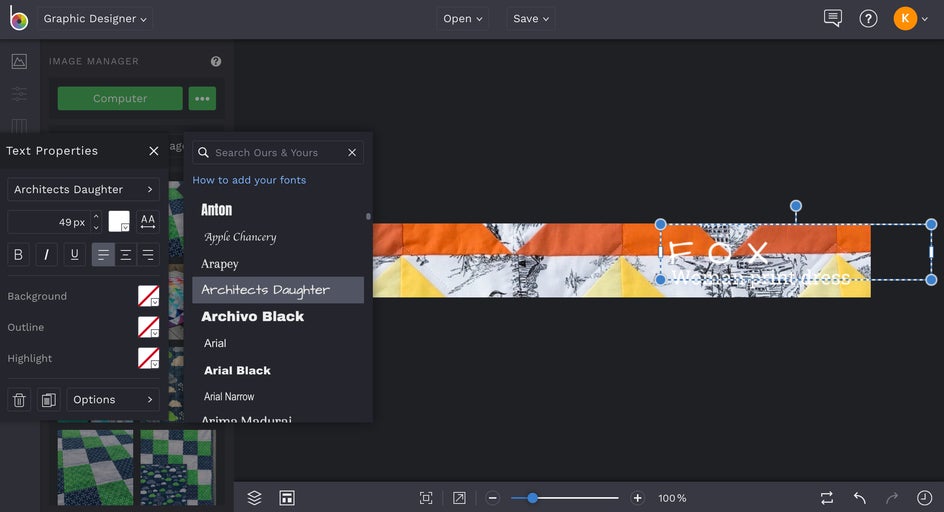Open the user account avatar K
Viewport: 944px width, 512px height.
tap(905, 19)
